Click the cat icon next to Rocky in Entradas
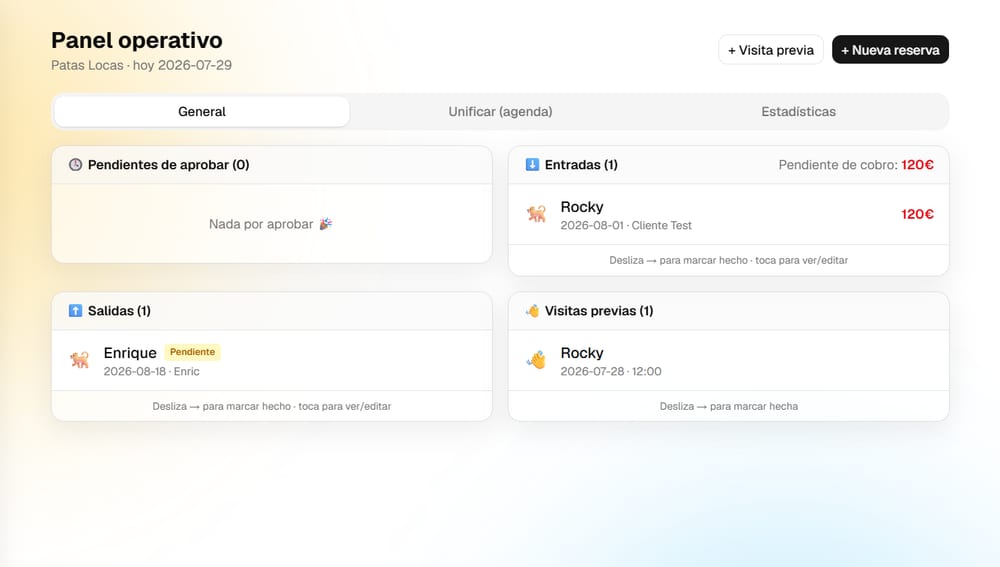This screenshot has width=1000, height=567. tap(536, 214)
